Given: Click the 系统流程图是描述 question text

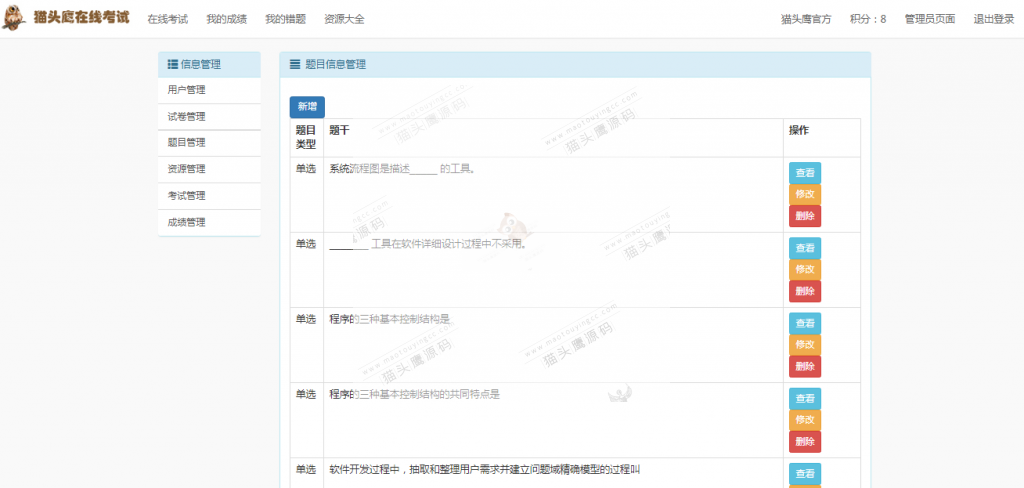Looking at the screenshot, I should (x=402, y=169).
